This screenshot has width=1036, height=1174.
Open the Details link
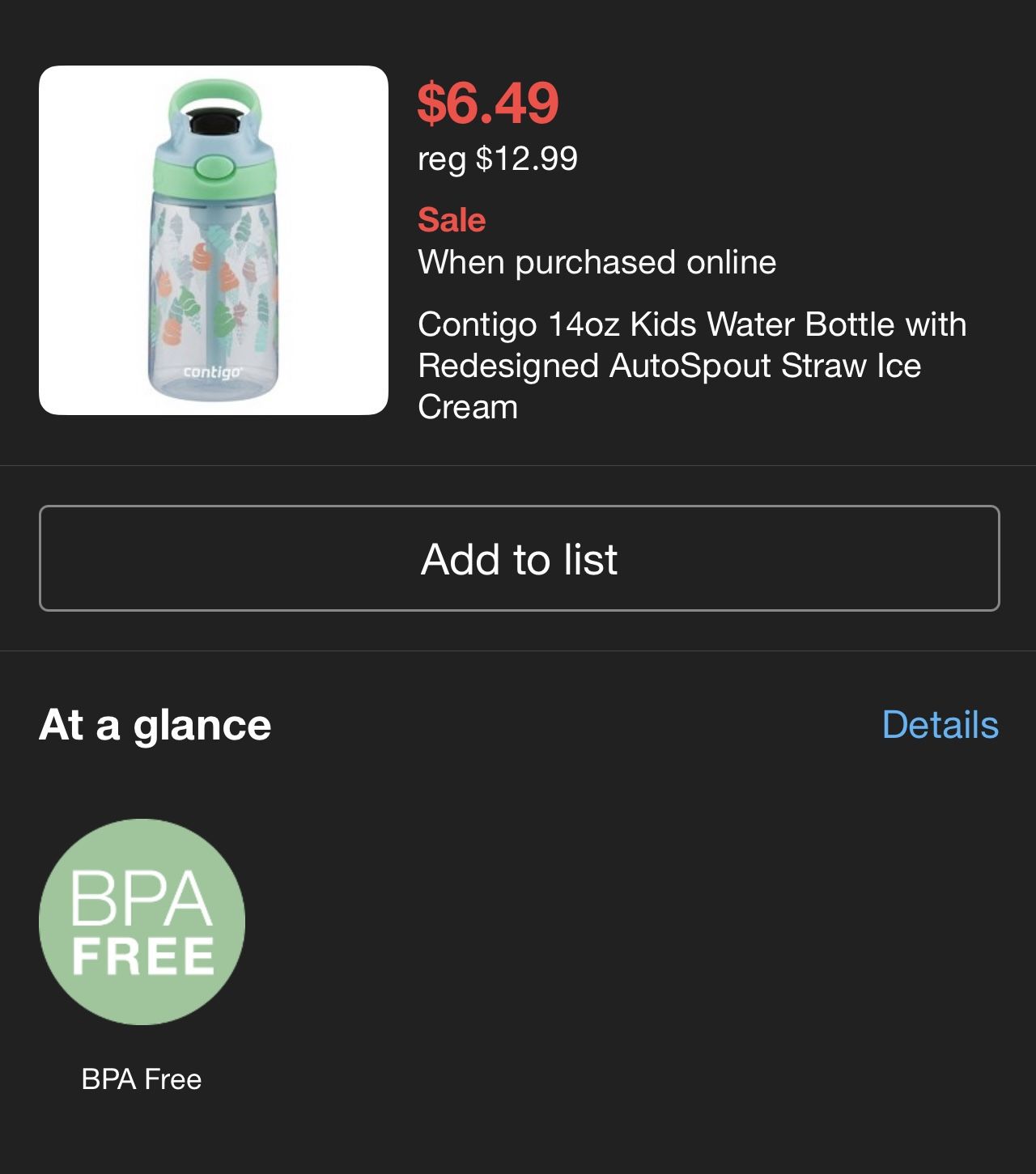click(940, 724)
